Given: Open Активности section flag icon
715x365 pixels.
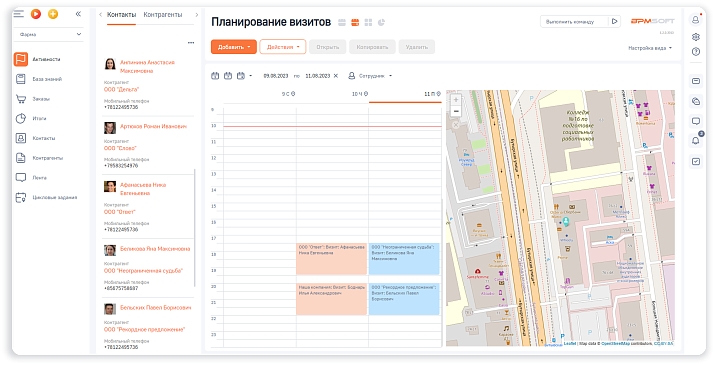Looking at the screenshot, I should click(x=21, y=59).
